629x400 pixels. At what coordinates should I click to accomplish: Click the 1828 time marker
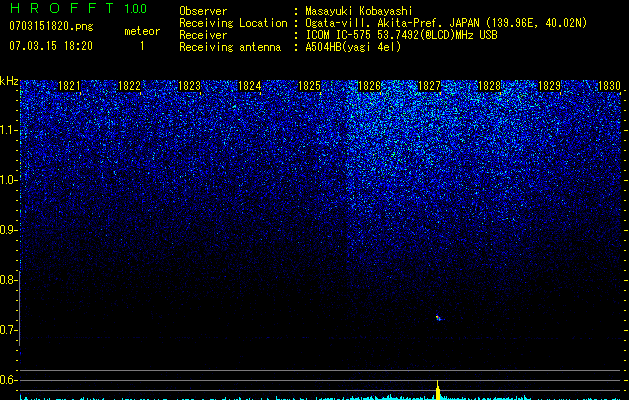pyautogui.click(x=489, y=86)
